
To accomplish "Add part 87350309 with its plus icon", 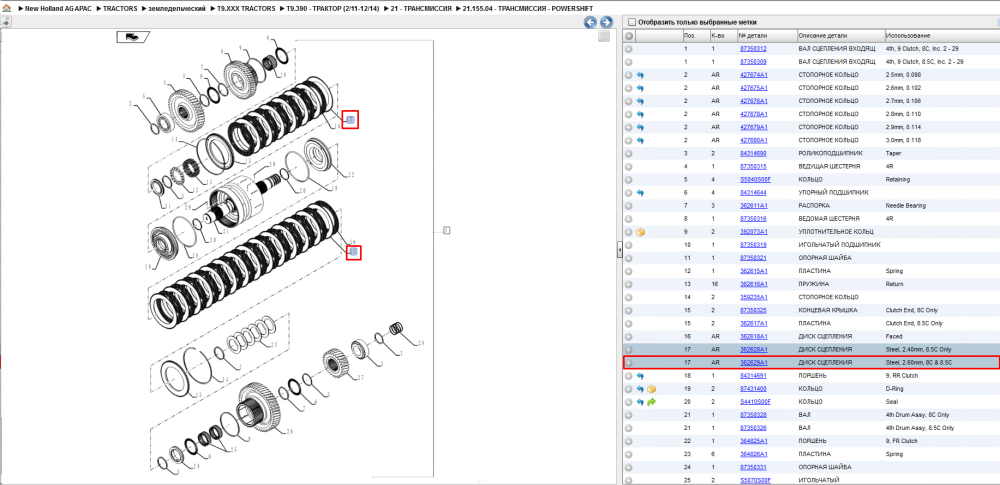I will [629, 62].
